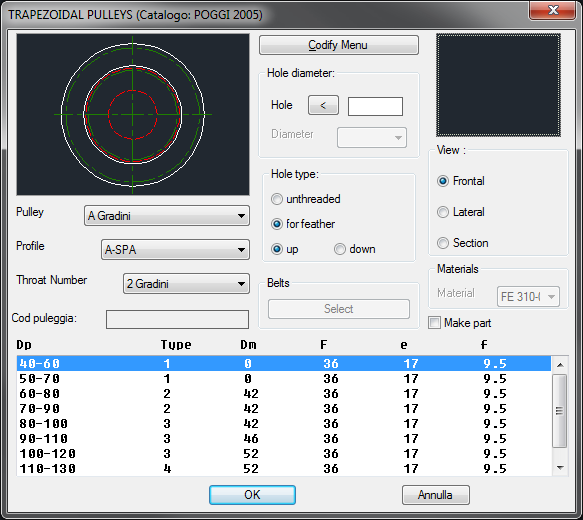Click the scroll up arrow in the table
583x520 pixels.
560,365
